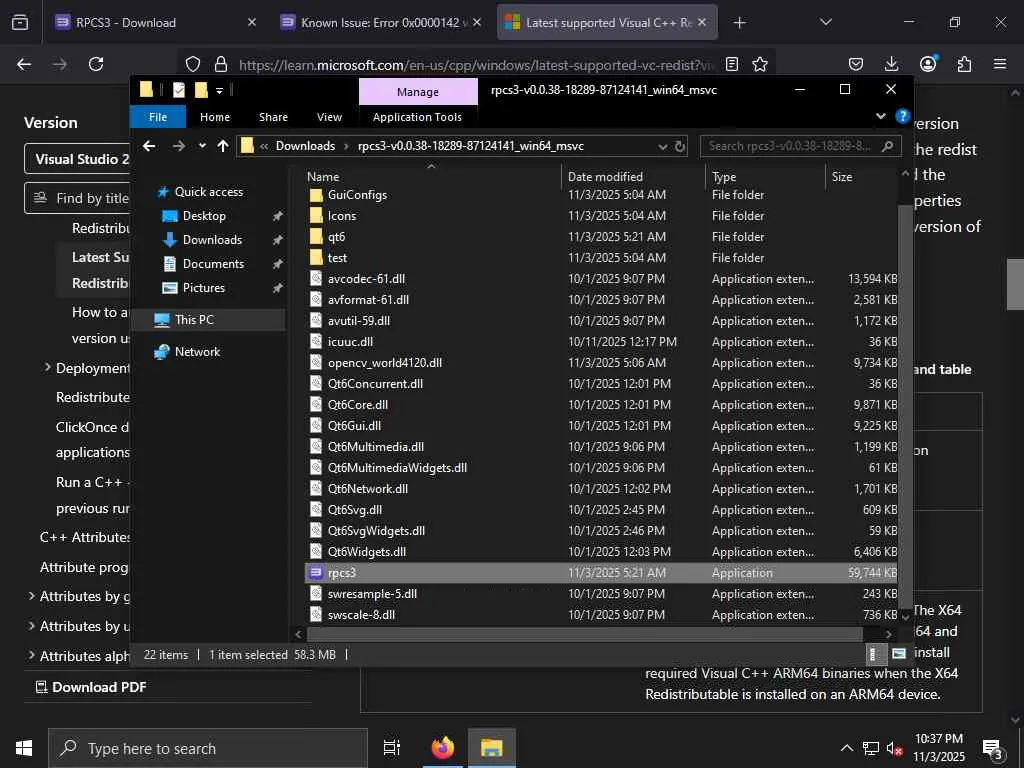Open Firefox downloads panel
Image resolution: width=1024 pixels, height=768 pixels.
coord(891,64)
